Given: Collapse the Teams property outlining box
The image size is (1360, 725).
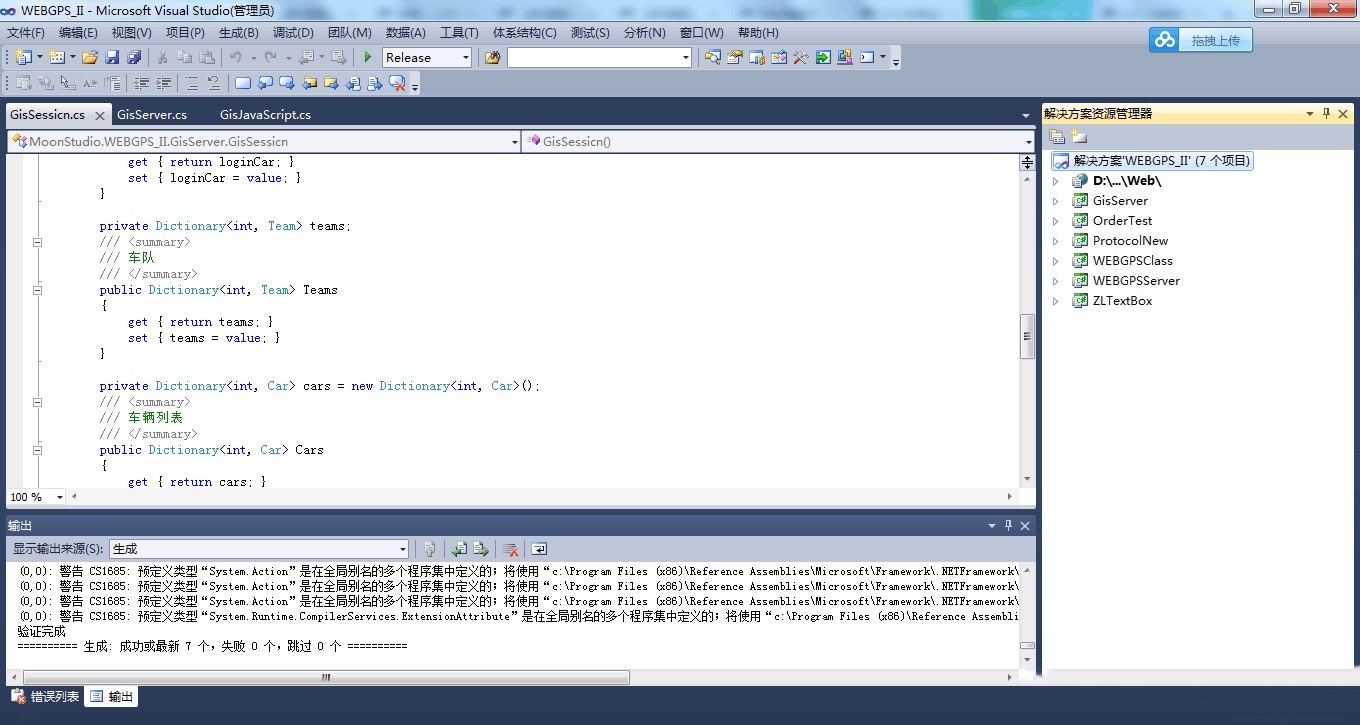Looking at the screenshot, I should tap(38, 290).
